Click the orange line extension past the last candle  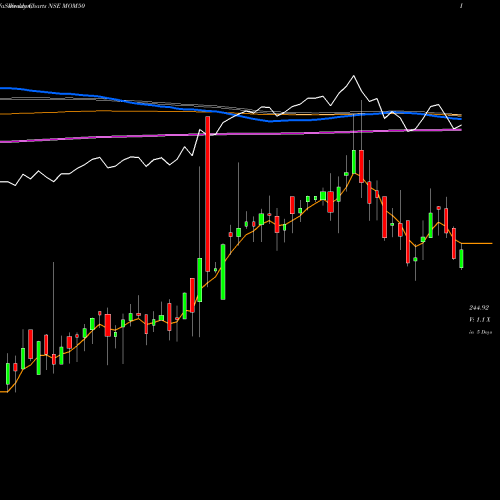[x=477, y=244]
